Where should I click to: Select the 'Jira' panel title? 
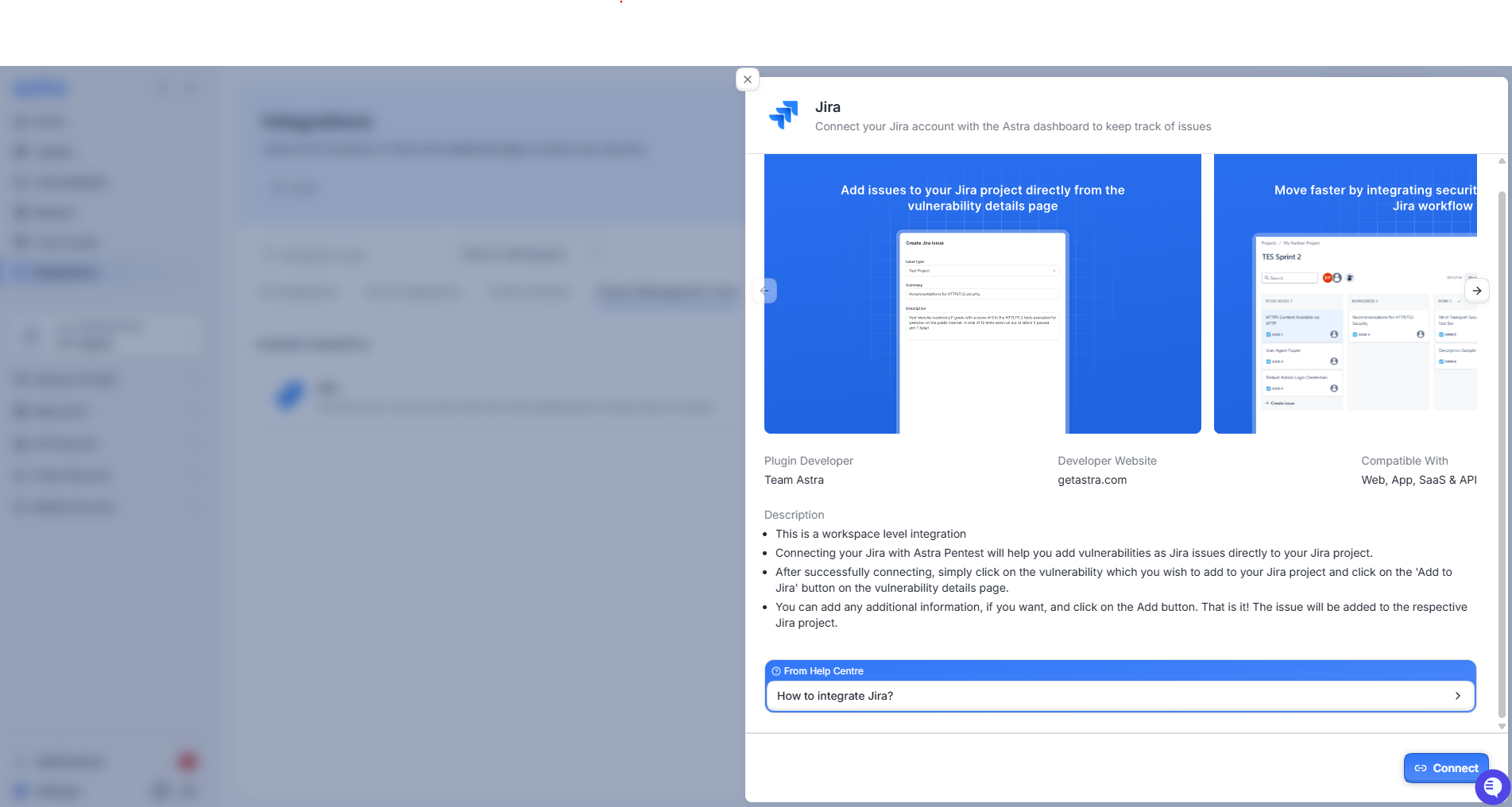tap(828, 107)
